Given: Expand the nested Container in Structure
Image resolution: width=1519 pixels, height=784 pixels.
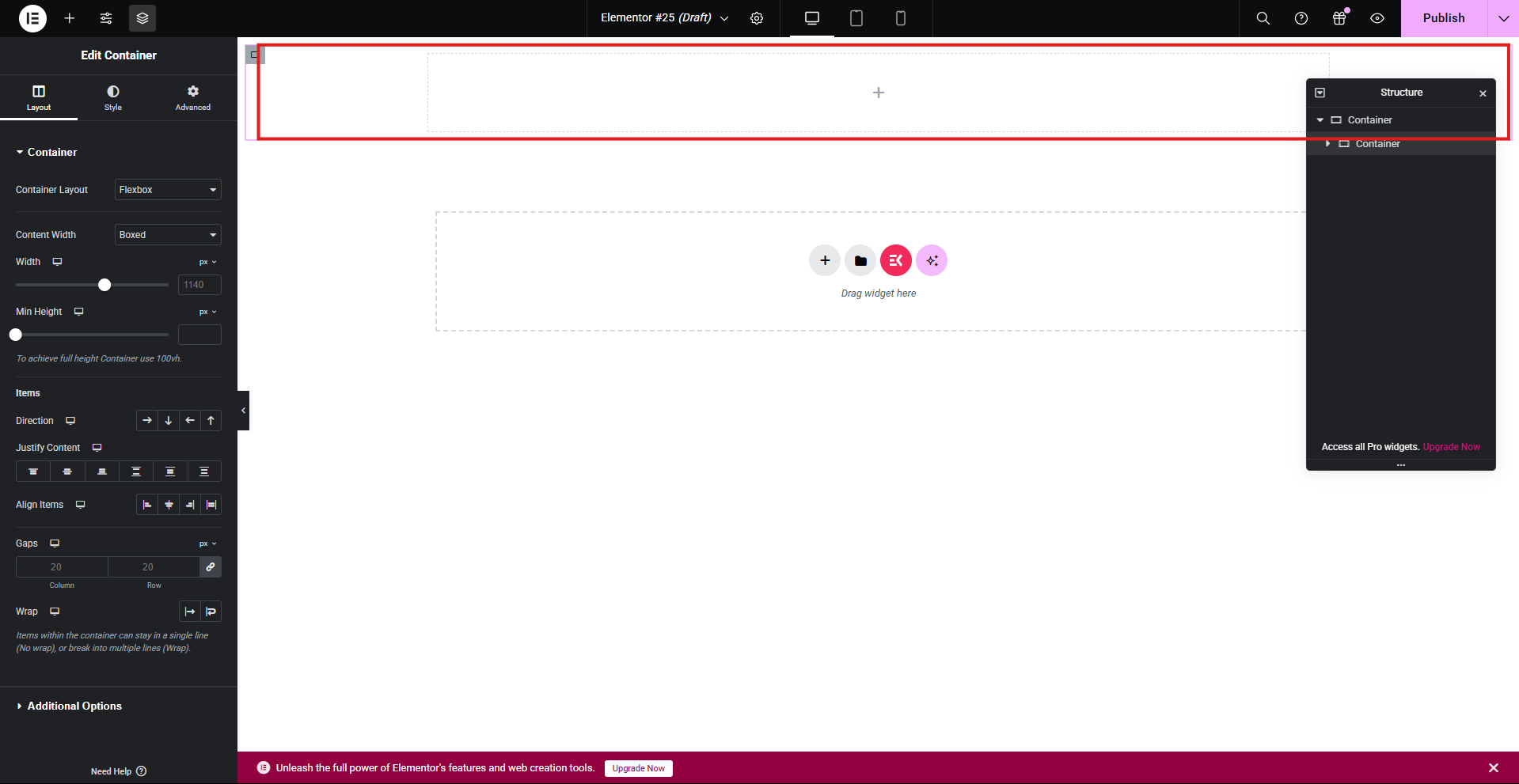Looking at the screenshot, I should tap(1328, 143).
